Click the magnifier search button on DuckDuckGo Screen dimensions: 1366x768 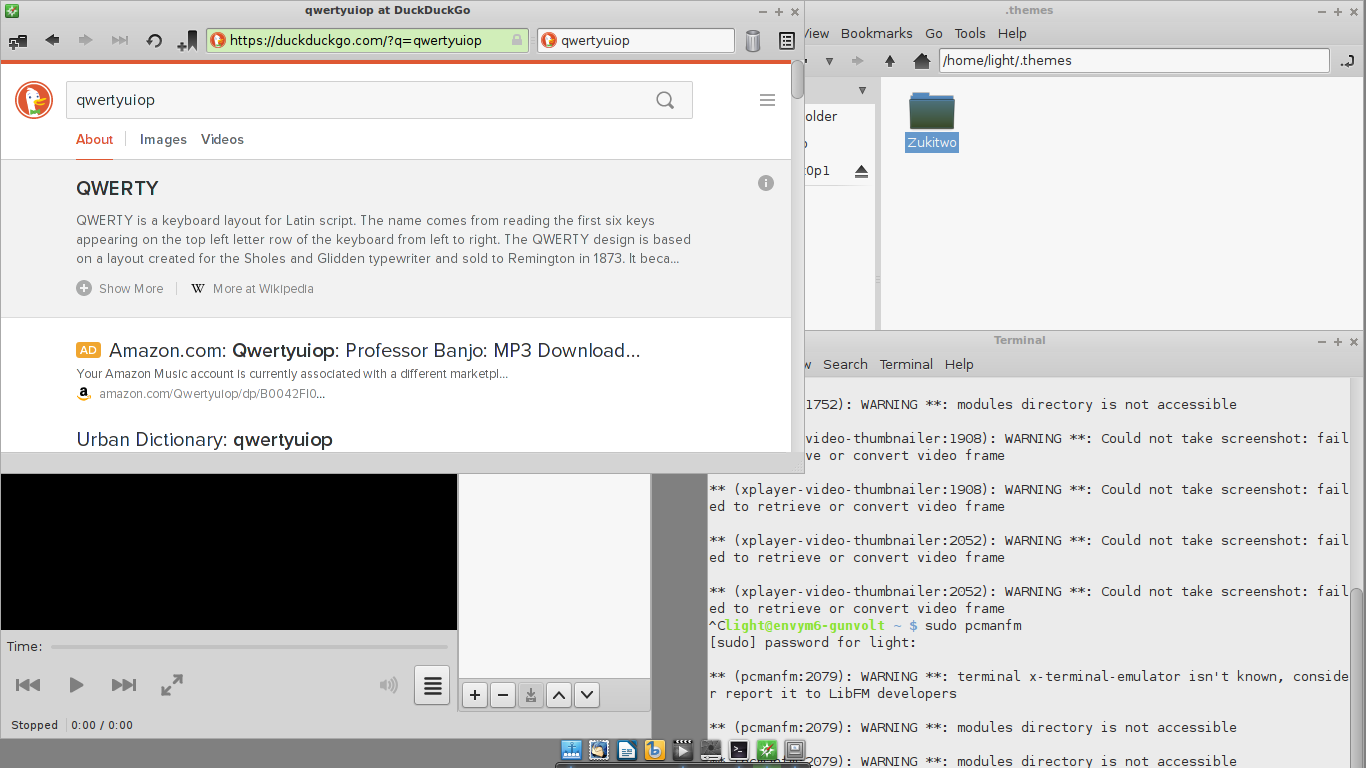[665, 100]
